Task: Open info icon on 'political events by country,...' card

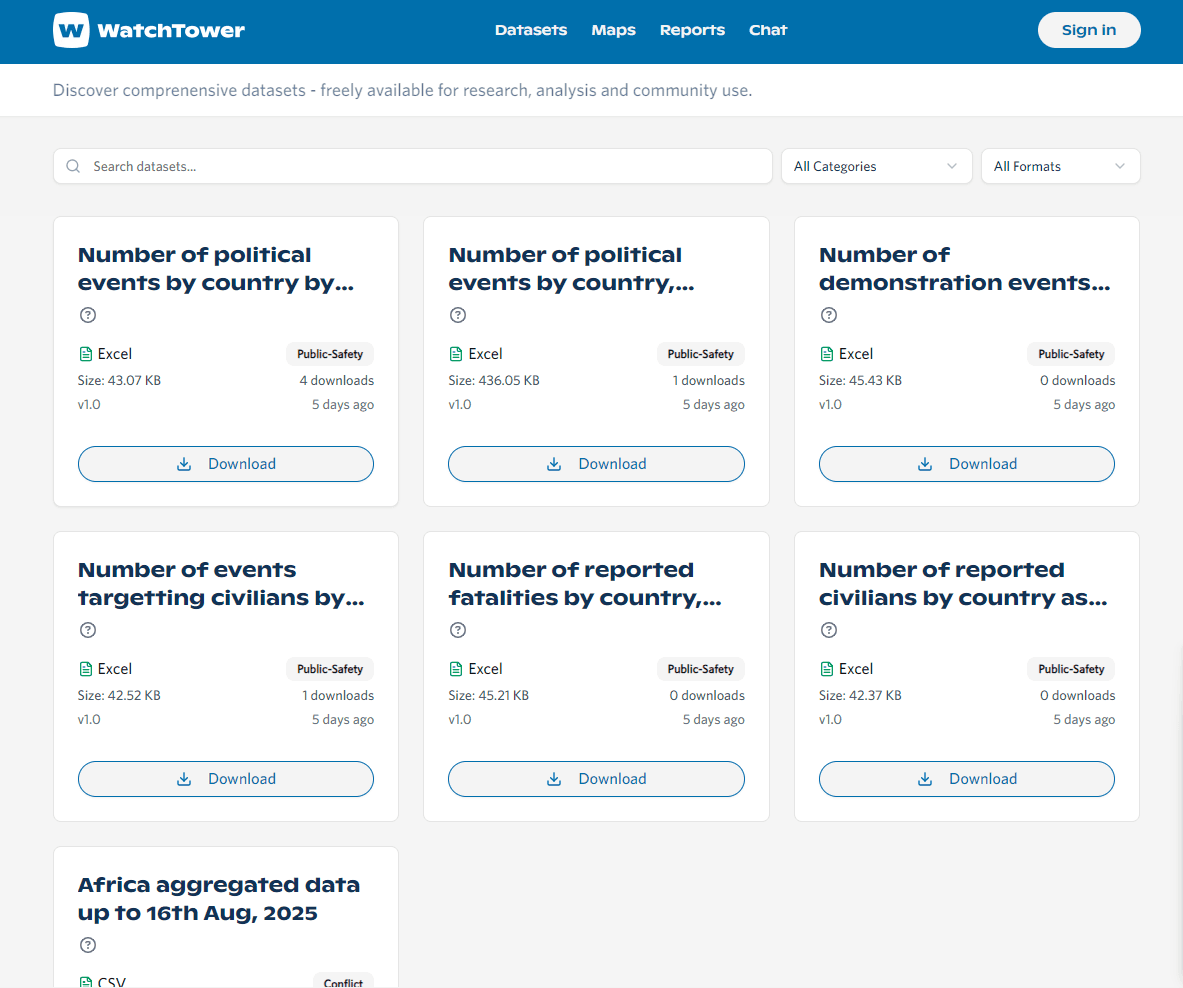Action: click(x=458, y=315)
